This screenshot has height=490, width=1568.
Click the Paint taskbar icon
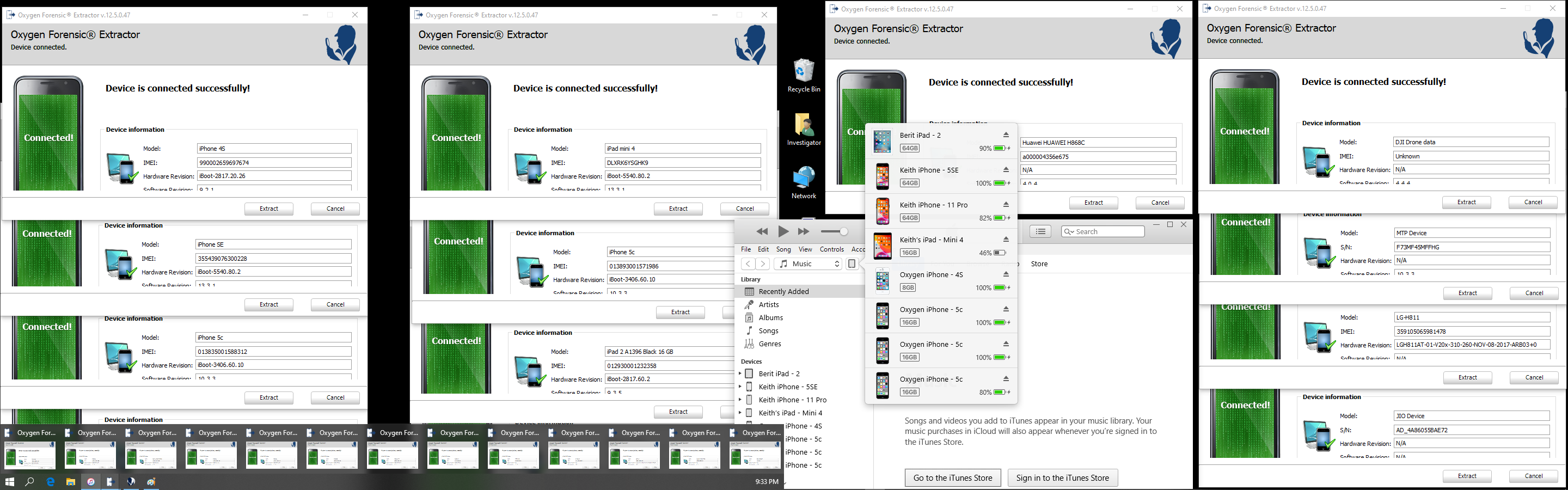[151, 481]
